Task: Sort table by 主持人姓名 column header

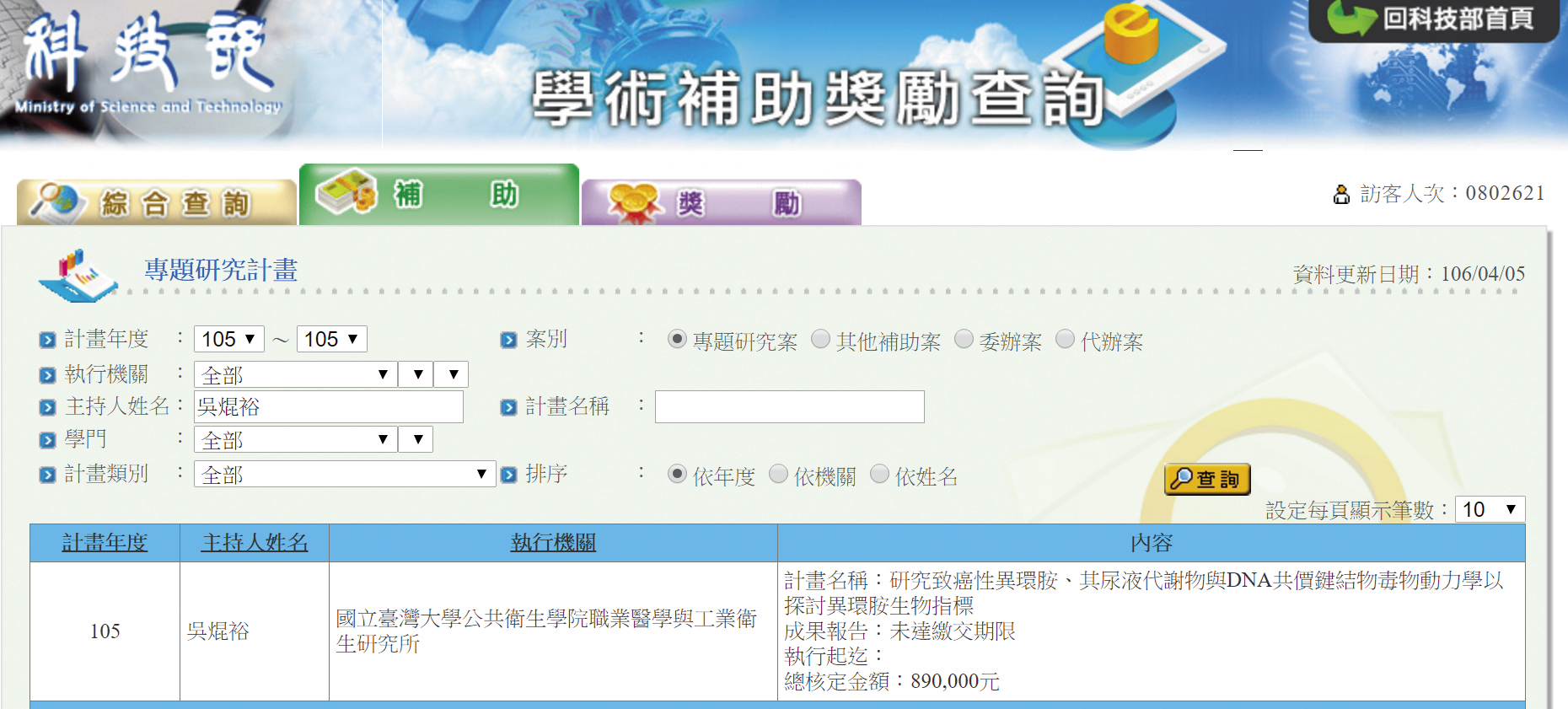Action: (255, 542)
